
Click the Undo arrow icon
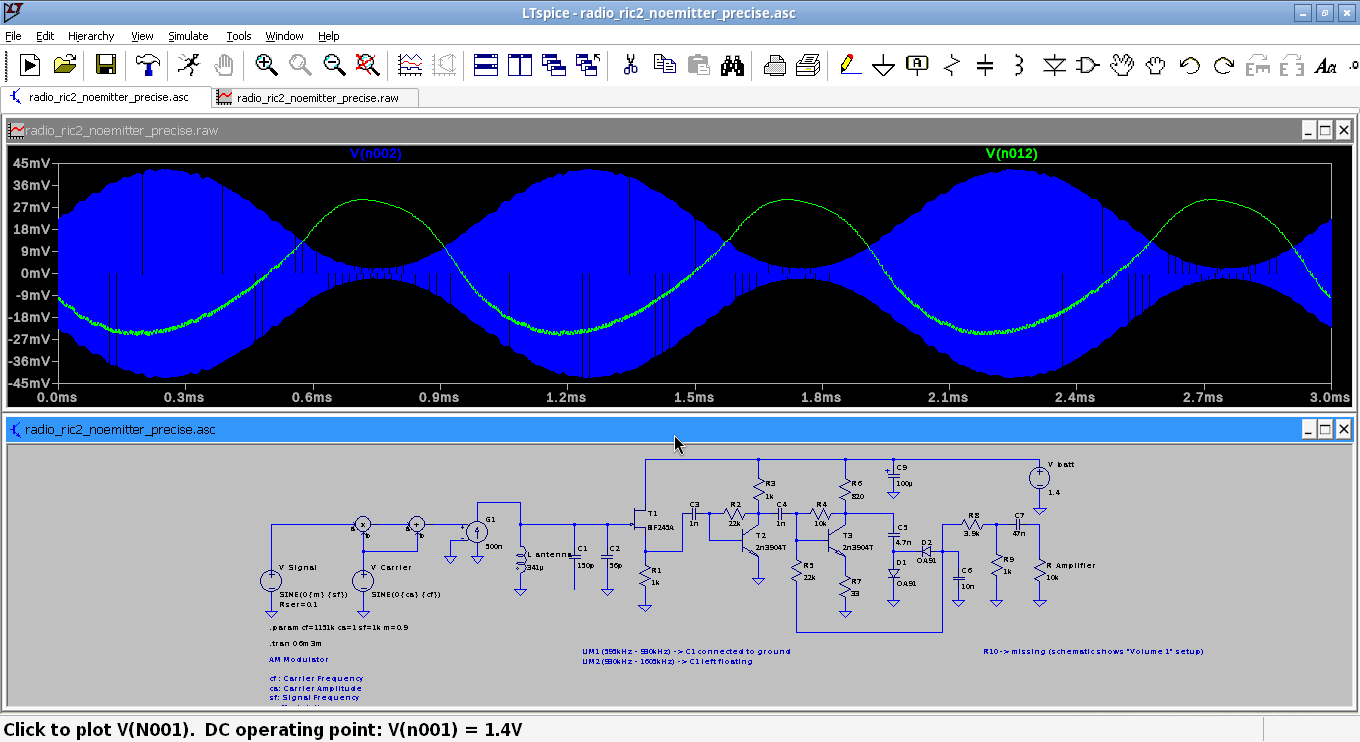1189,65
